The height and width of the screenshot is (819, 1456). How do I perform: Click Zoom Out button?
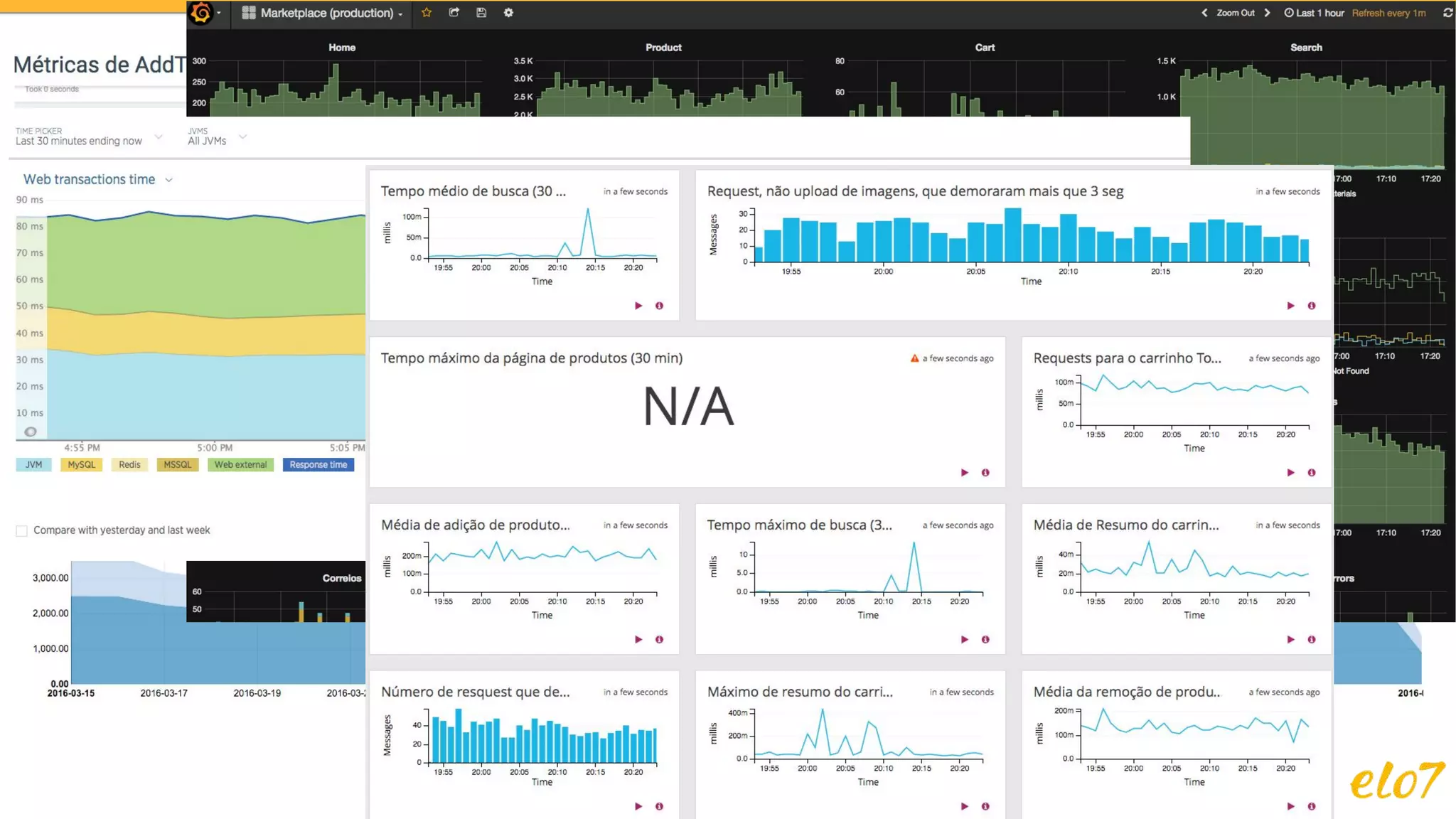[1235, 13]
